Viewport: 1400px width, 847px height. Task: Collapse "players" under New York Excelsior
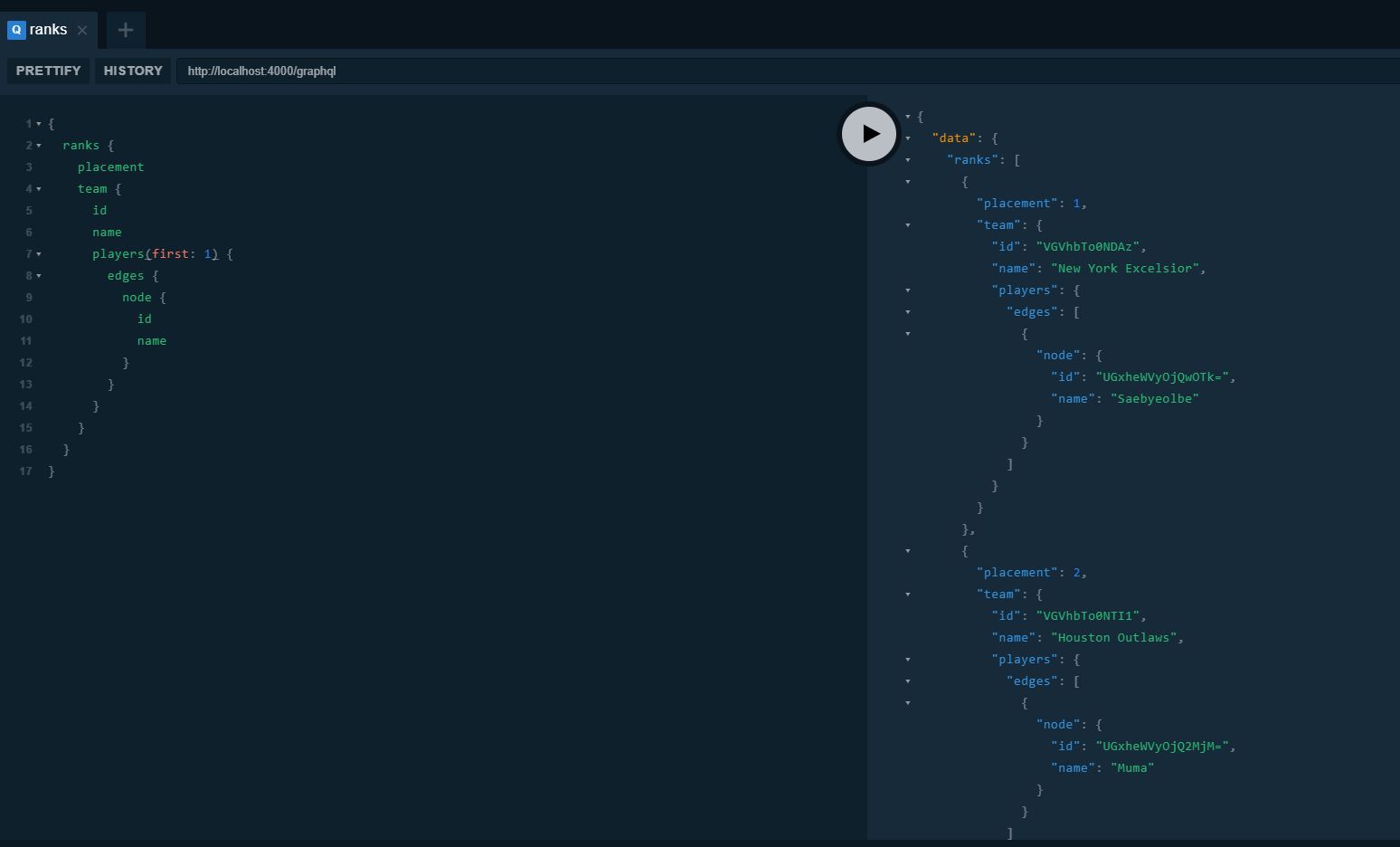pos(908,290)
